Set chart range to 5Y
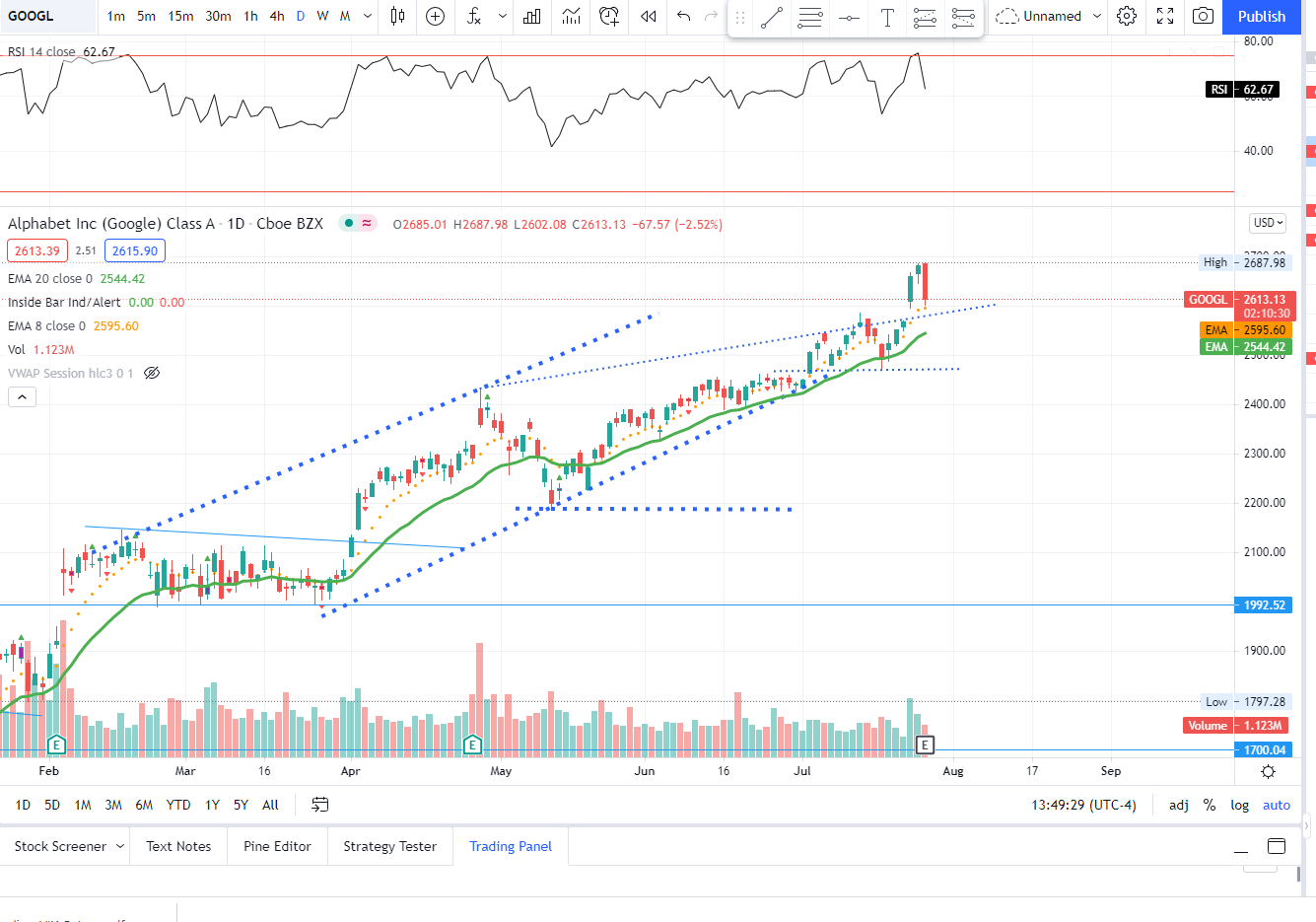 (x=241, y=805)
